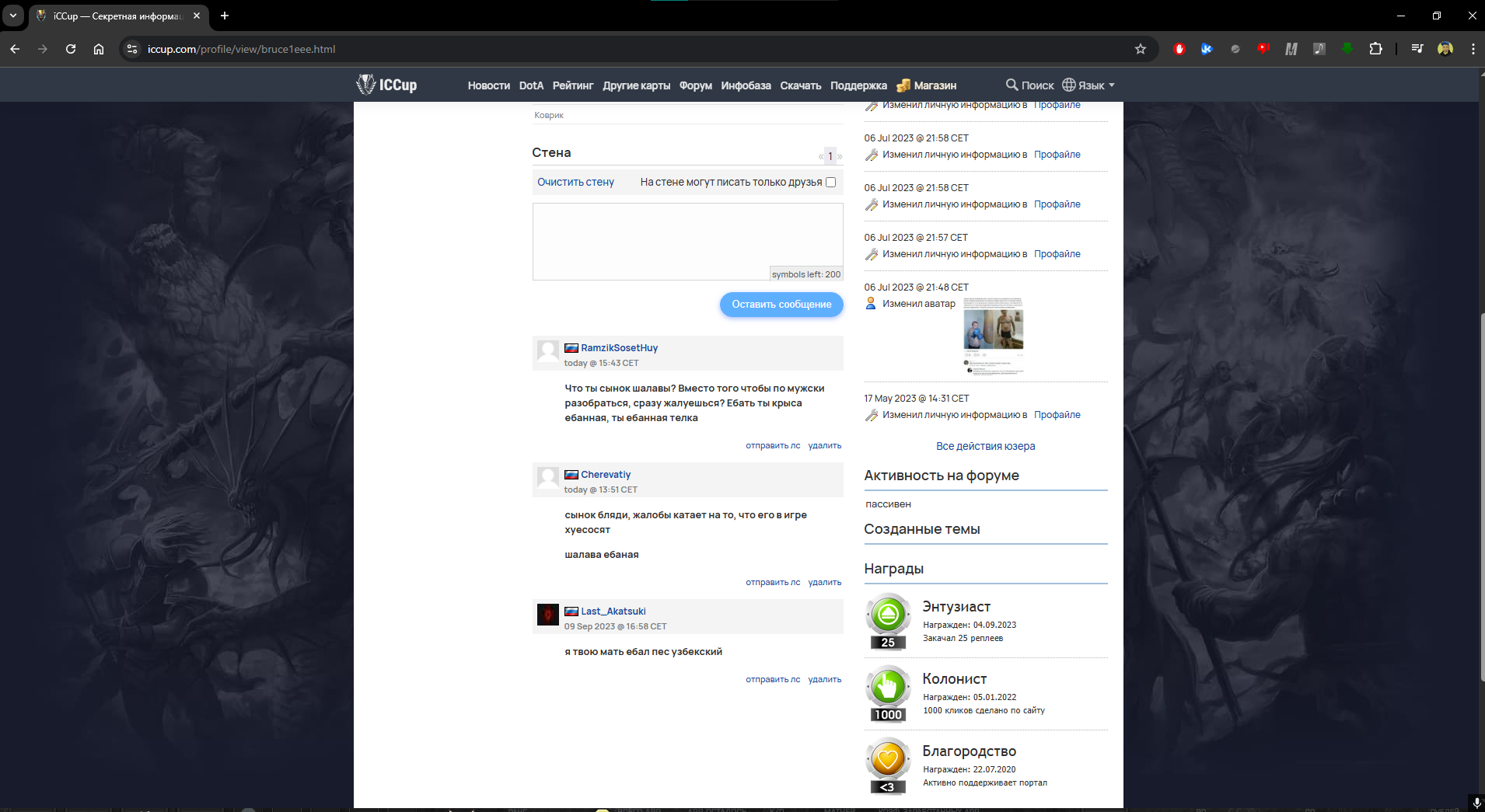The height and width of the screenshot is (812, 1485).
Task: Open the Поддержка menu item
Action: pyautogui.click(x=858, y=85)
